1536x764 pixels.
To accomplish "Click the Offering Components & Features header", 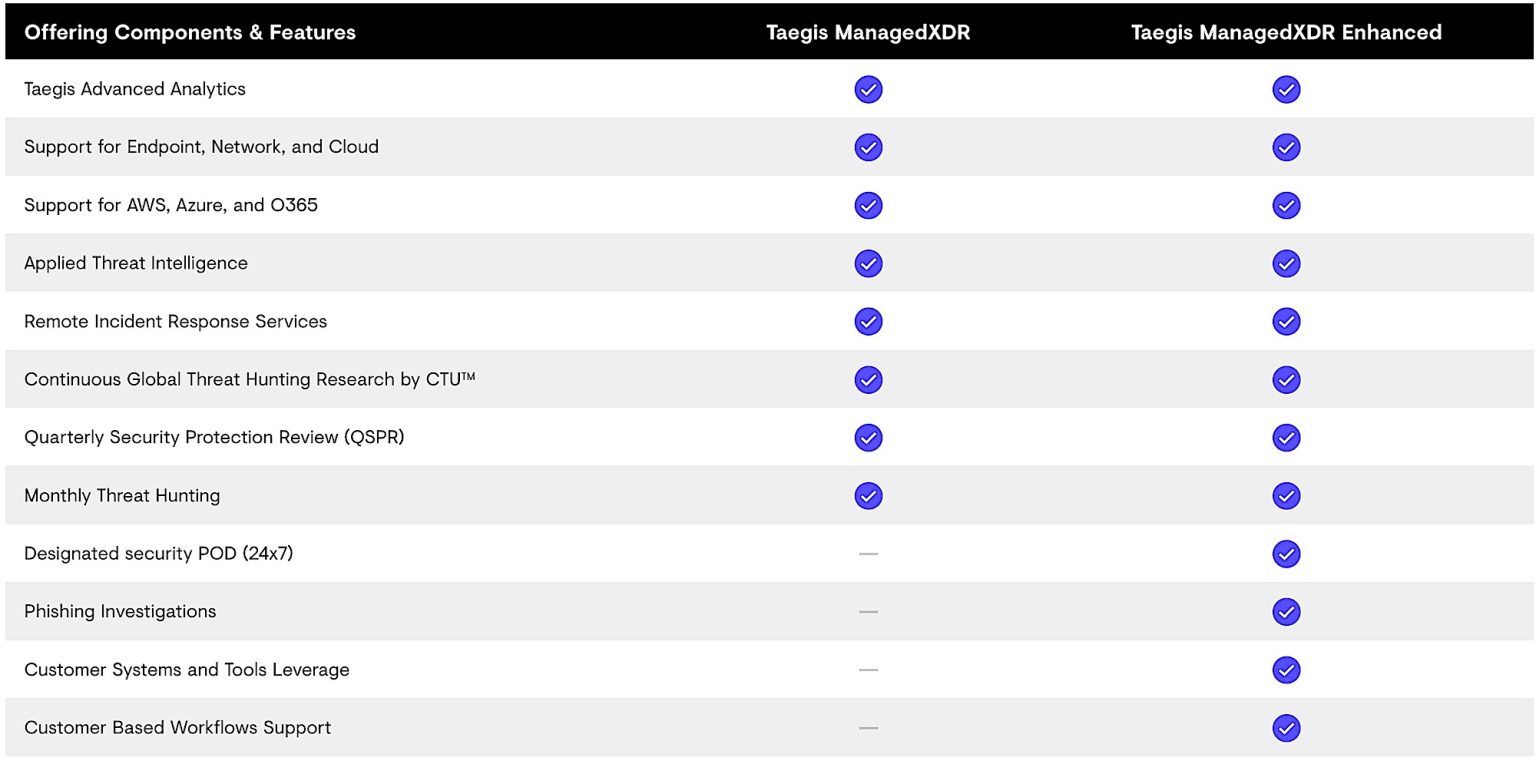I will 190,31.
